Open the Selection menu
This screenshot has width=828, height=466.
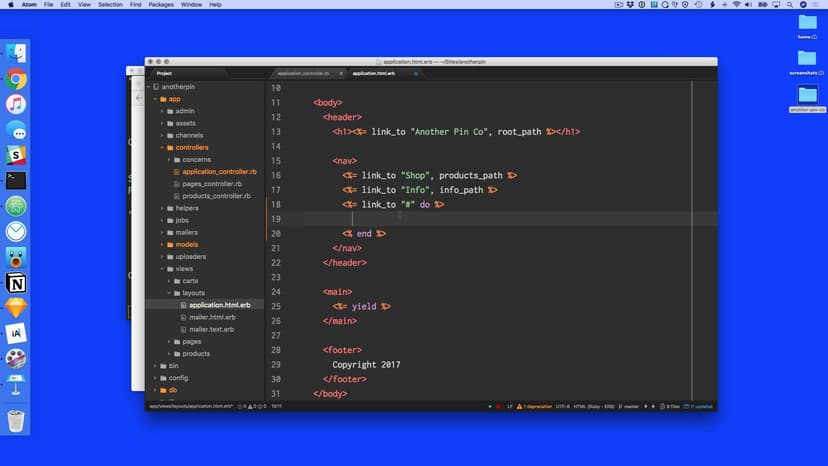[x=110, y=5]
